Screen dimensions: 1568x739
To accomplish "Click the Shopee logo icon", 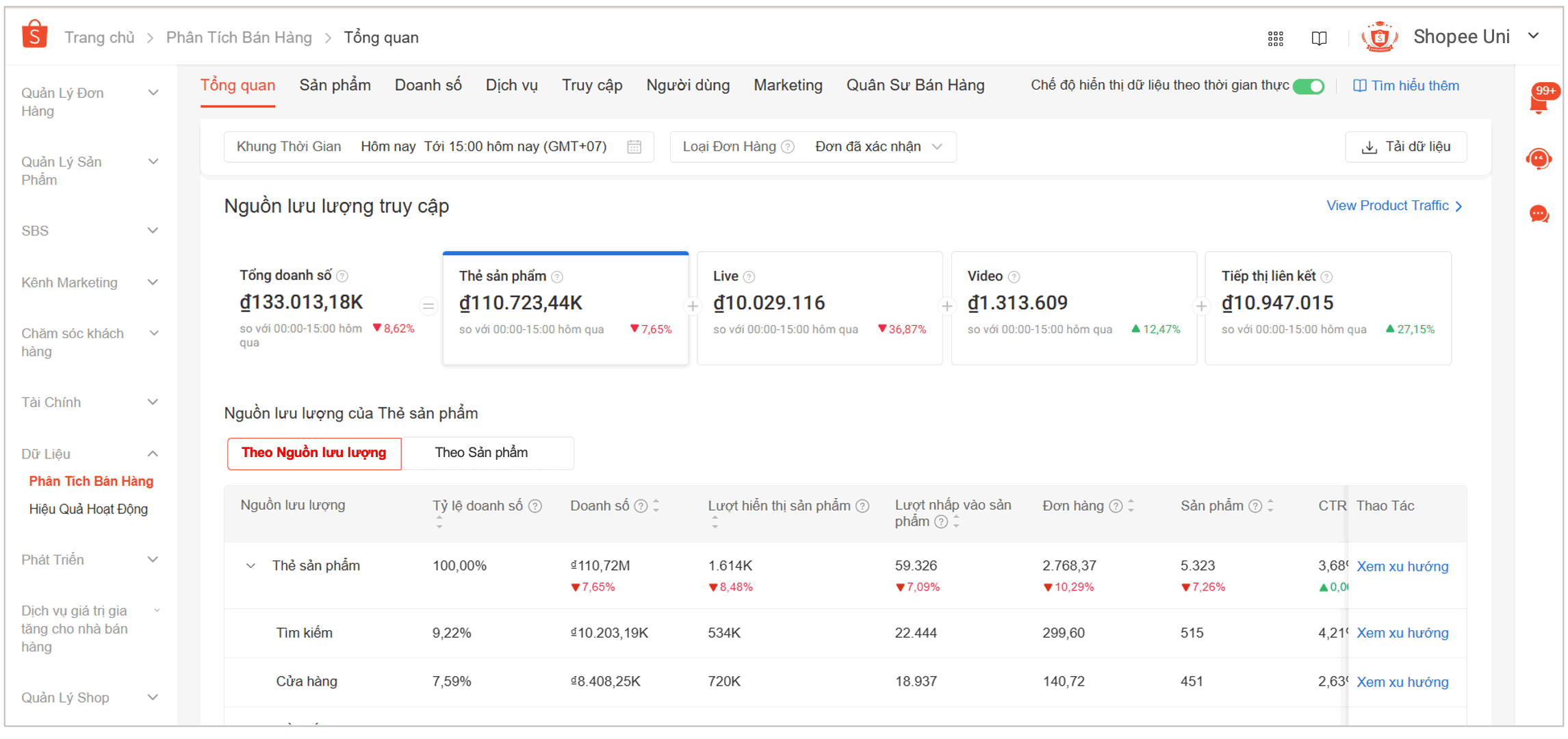I will (34, 35).
